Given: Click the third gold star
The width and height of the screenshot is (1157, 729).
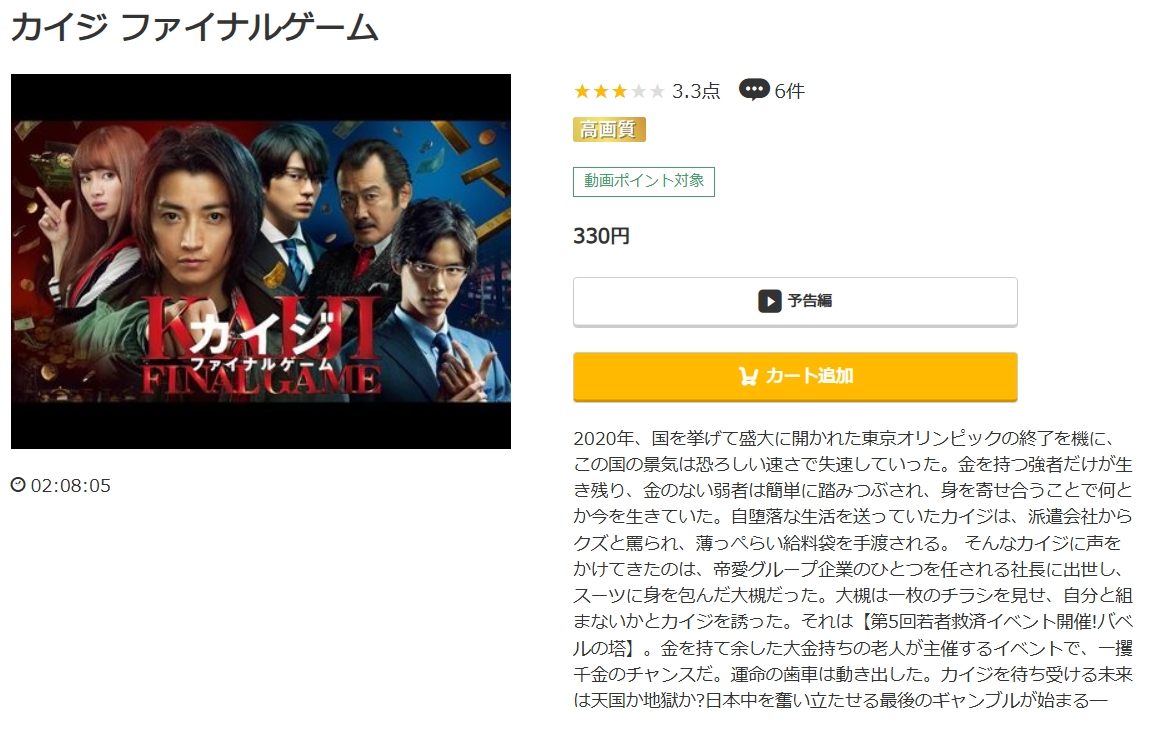Looking at the screenshot, I should pos(620,91).
